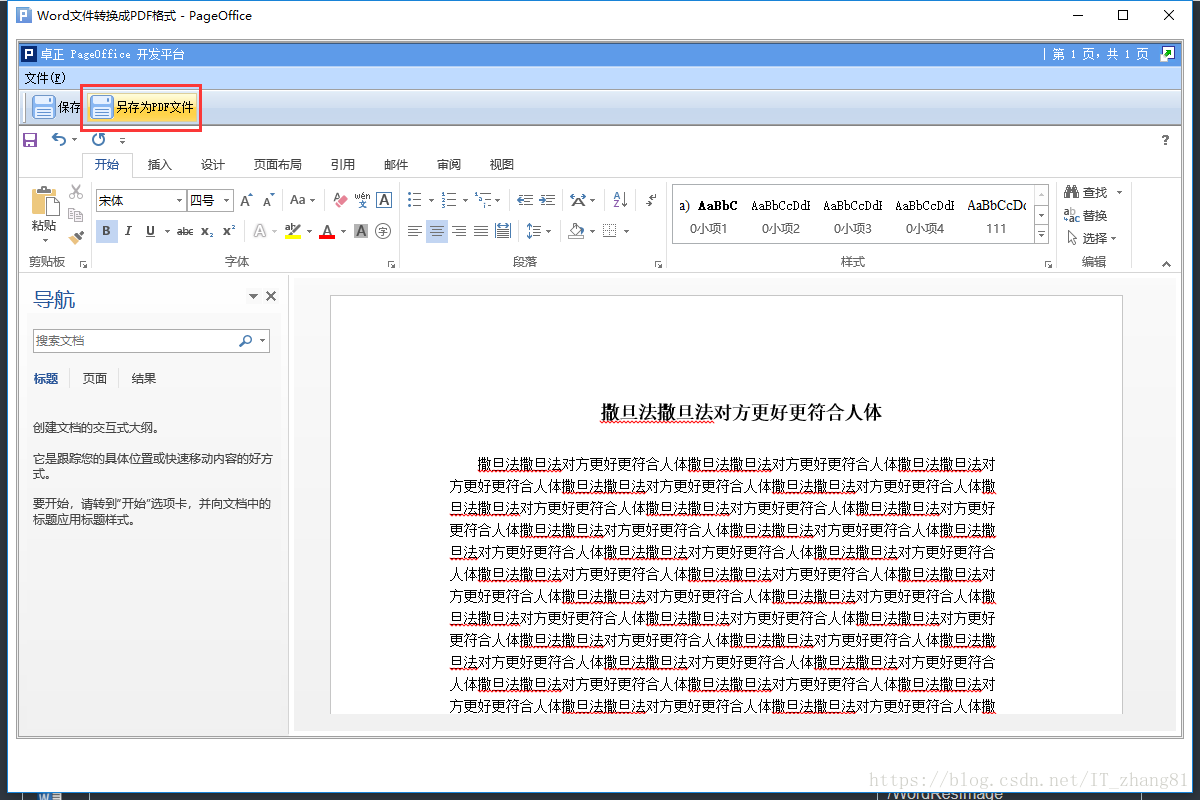The image size is (1200, 800).
Task: Click the Cut scissors icon
Action: click(x=76, y=192)
